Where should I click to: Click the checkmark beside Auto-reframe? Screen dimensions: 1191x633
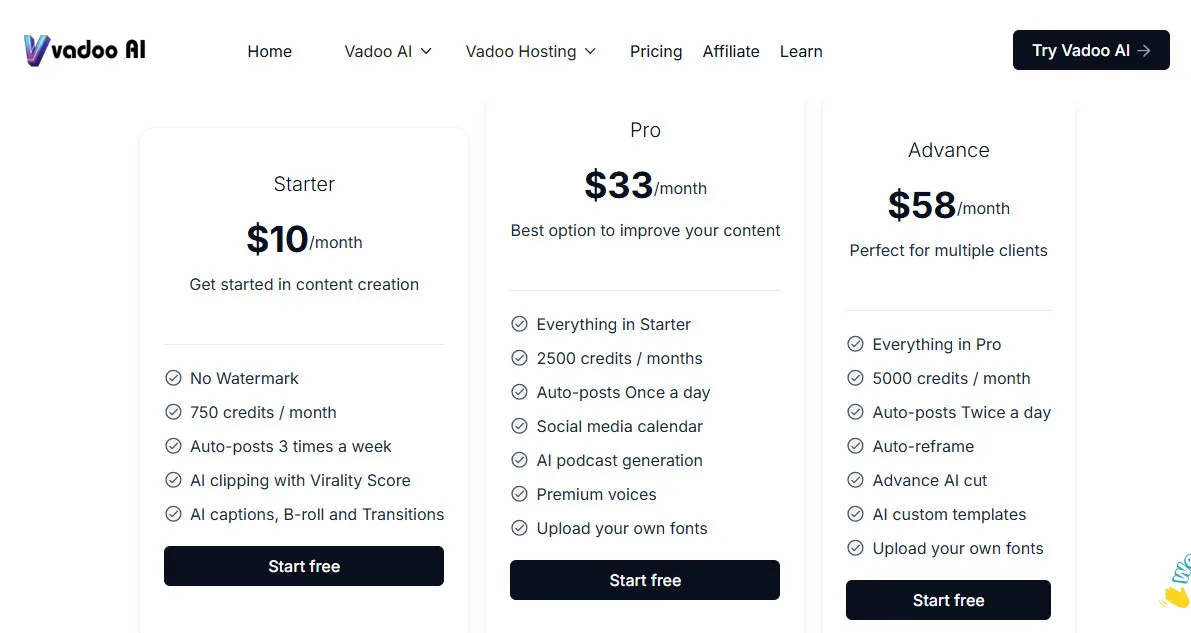(856, 446)
